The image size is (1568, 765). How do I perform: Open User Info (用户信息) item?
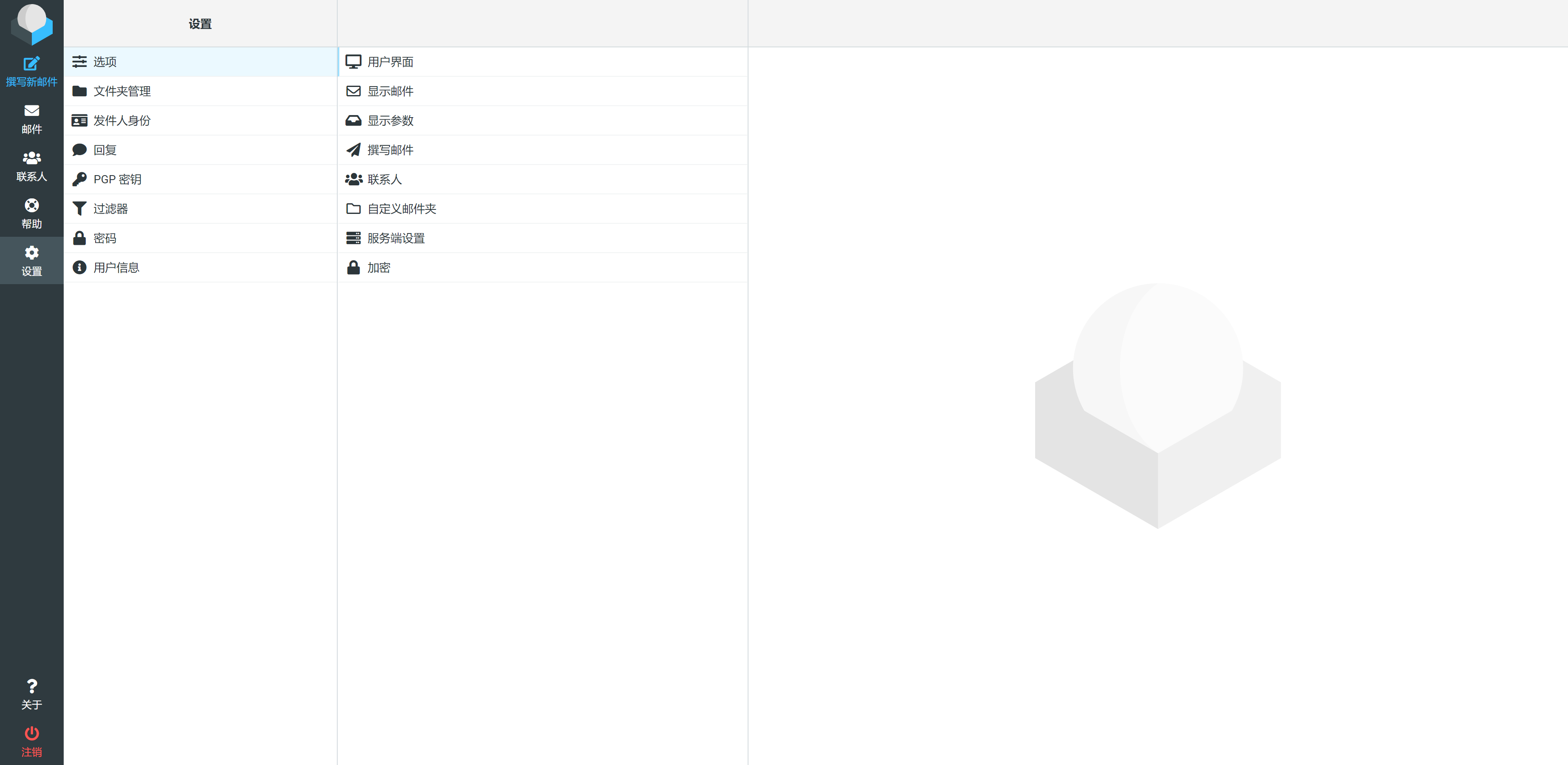[116, 268]
